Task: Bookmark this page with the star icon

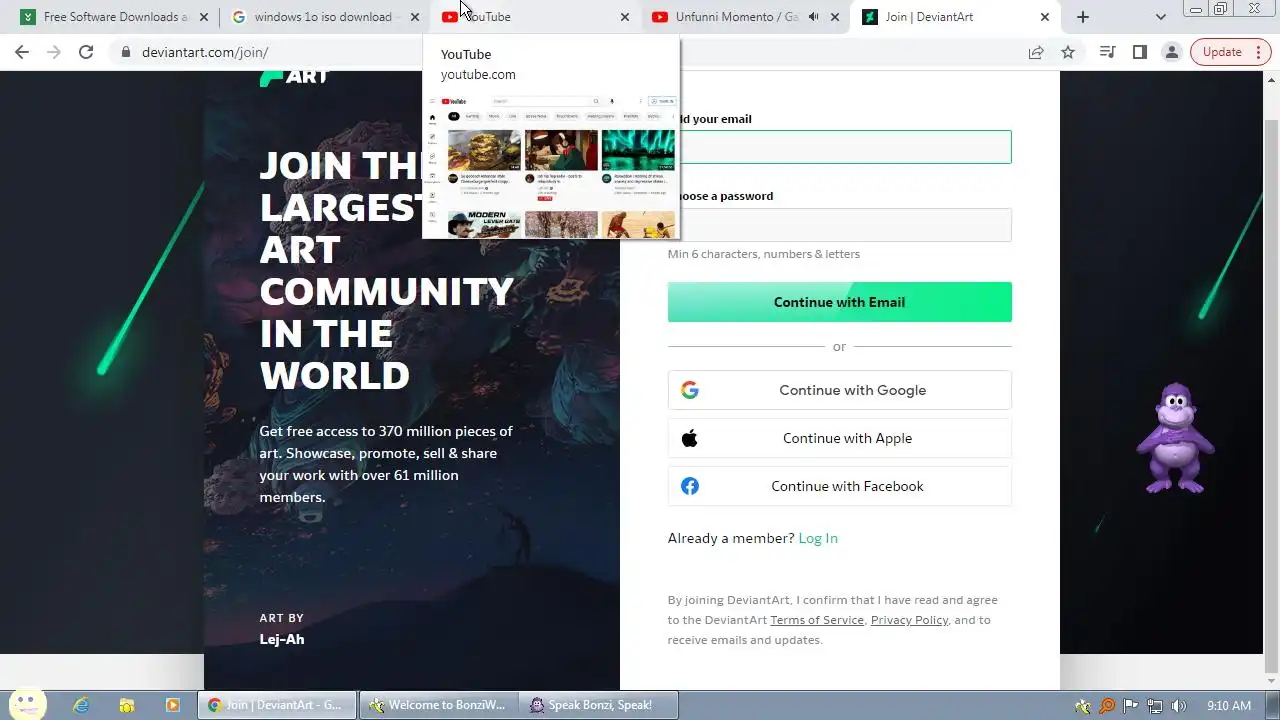Action: (1068, 52)
